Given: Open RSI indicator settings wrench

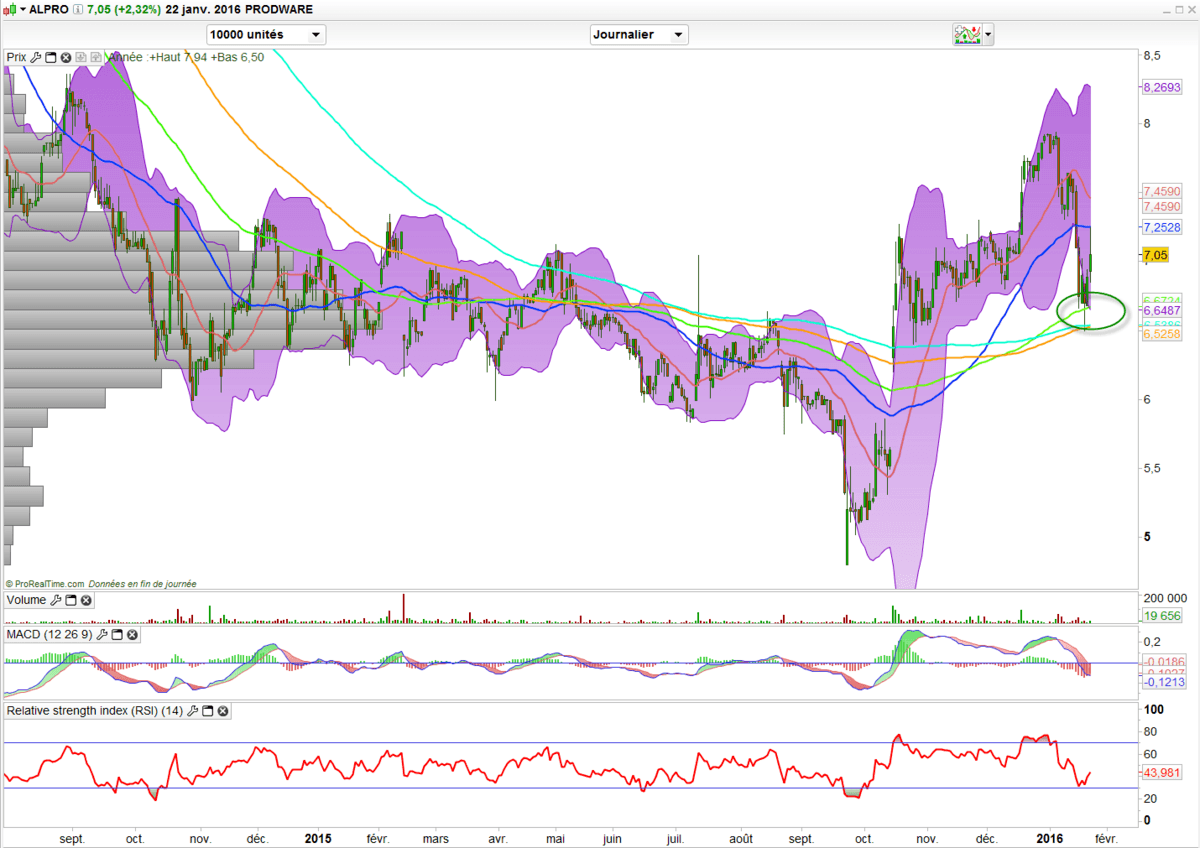Looking at the screenshot, I should [x=192, y=711].
